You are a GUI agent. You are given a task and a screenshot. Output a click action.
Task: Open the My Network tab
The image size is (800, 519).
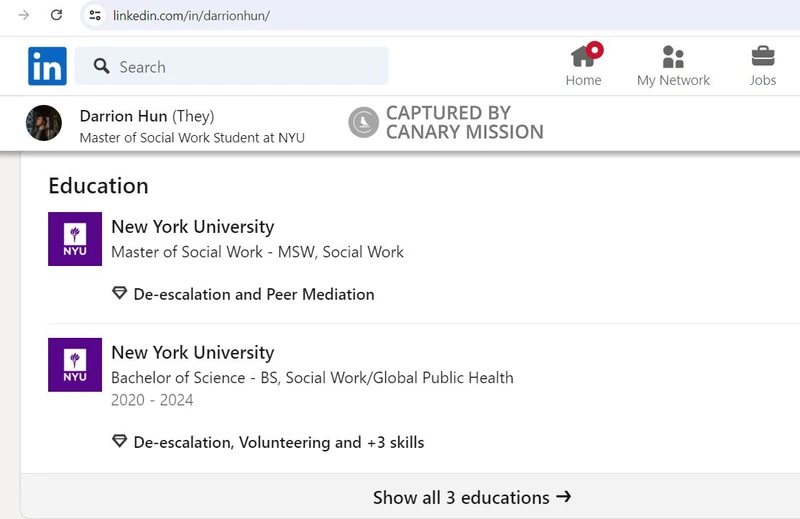coord(673,65)
